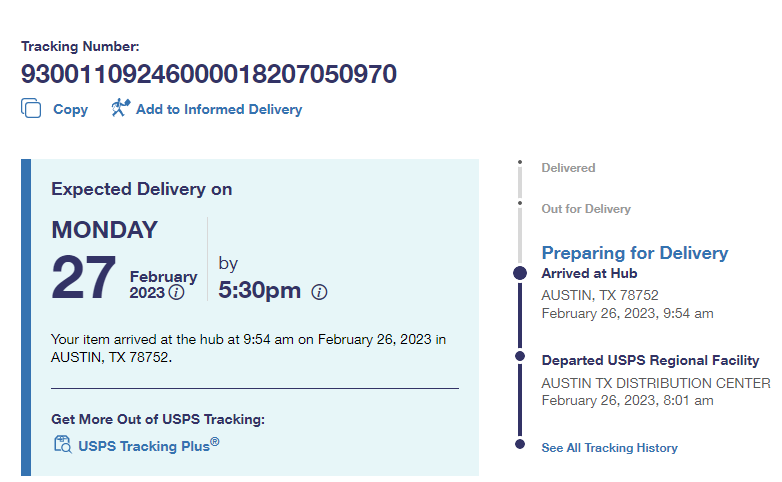The image size is (782, 482).
Task: Click the Delivered status label
Action: tap(568, 168)
